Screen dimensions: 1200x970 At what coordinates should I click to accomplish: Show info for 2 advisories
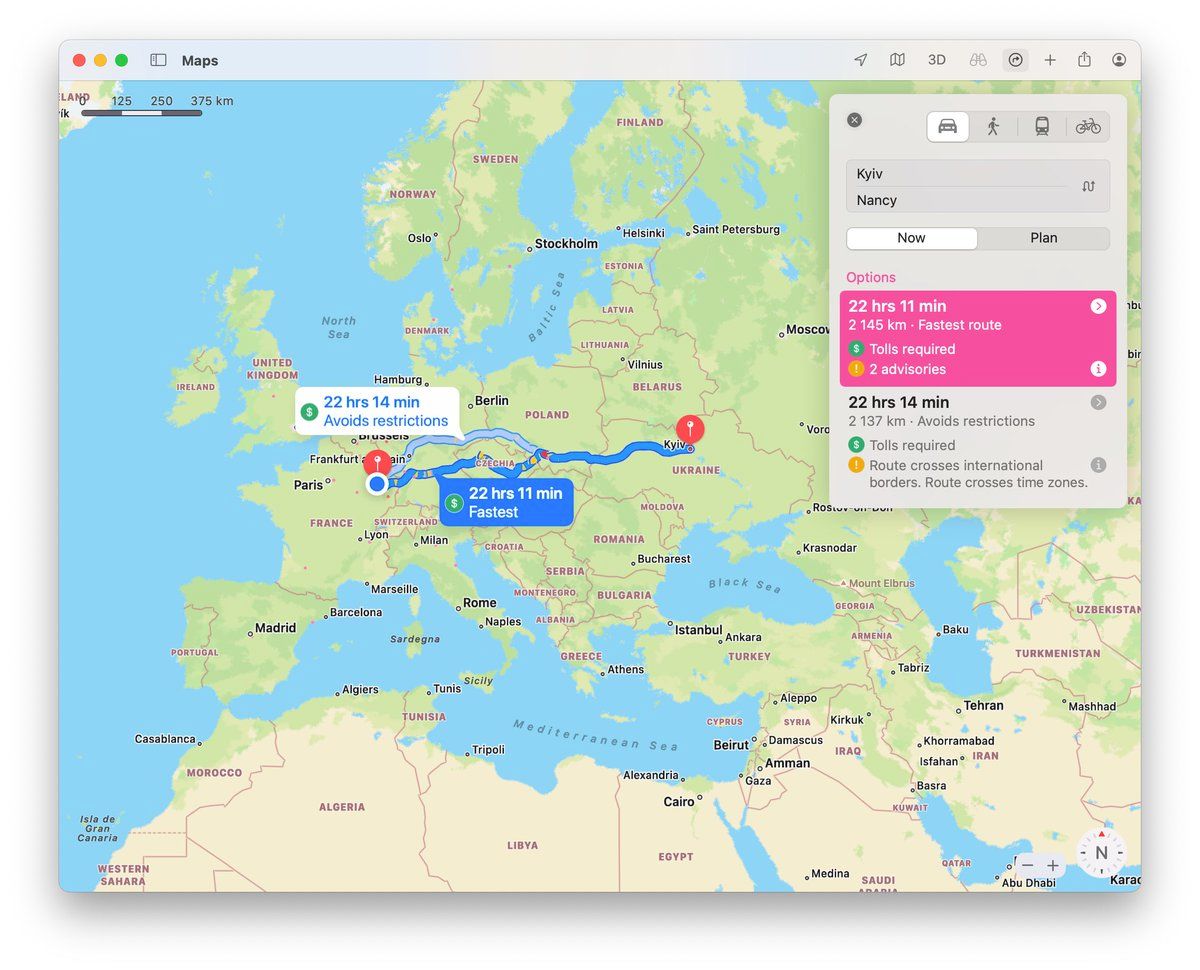[1098, 369]
